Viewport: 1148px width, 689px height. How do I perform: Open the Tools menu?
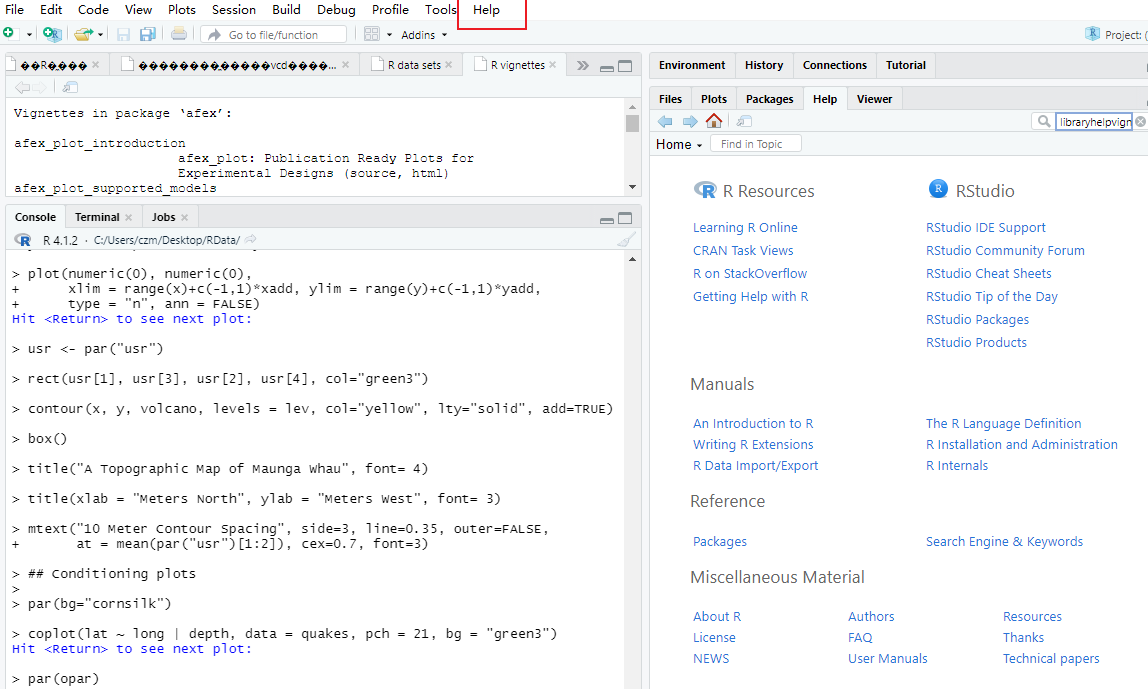[x=440, y=10]
